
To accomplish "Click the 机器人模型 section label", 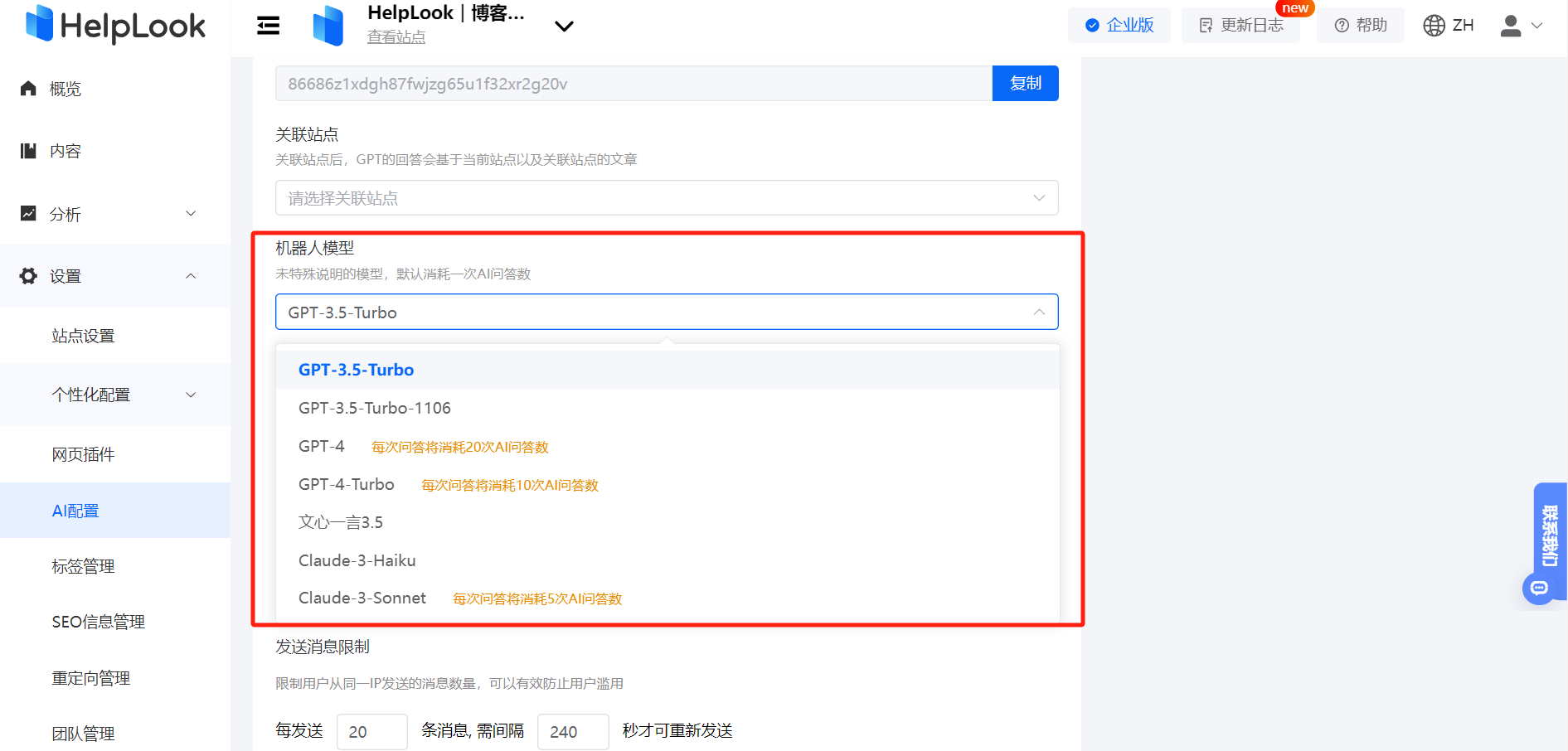I will point(315,248).
